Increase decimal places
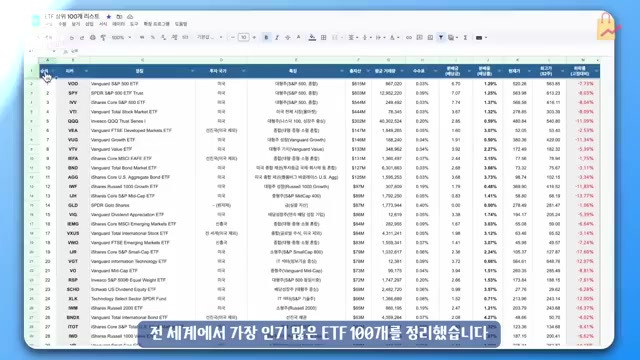Screen dimensions: 640x360 [174, 38]
